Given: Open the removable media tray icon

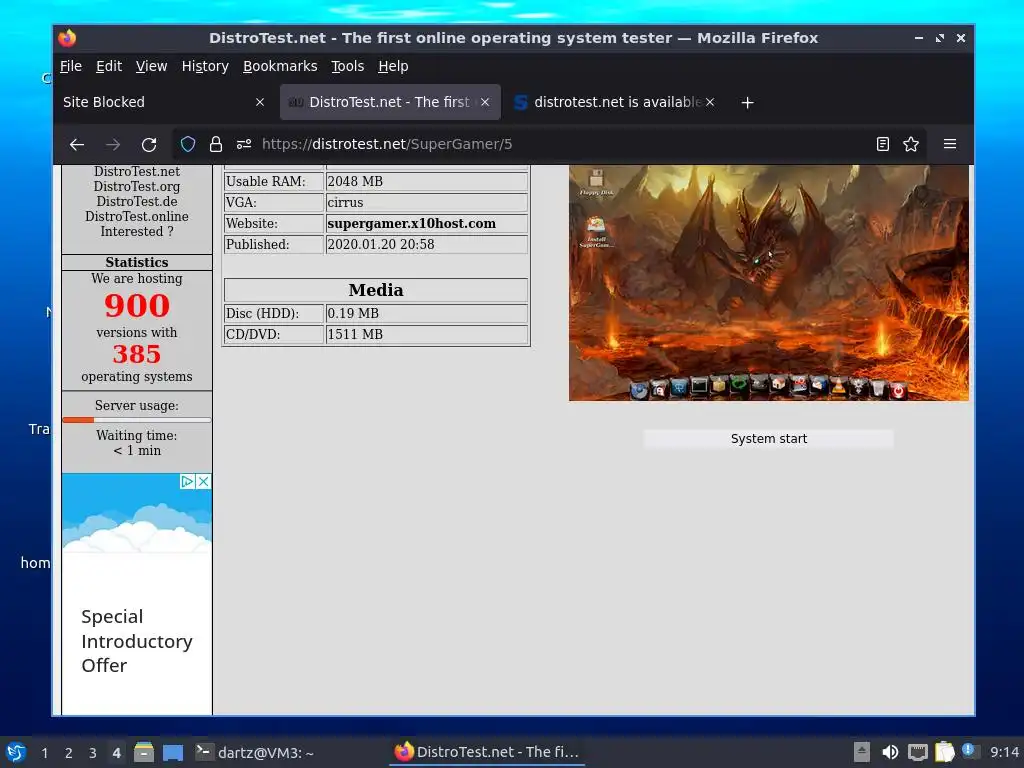Looking at the screenshot, I should point(861,752).
